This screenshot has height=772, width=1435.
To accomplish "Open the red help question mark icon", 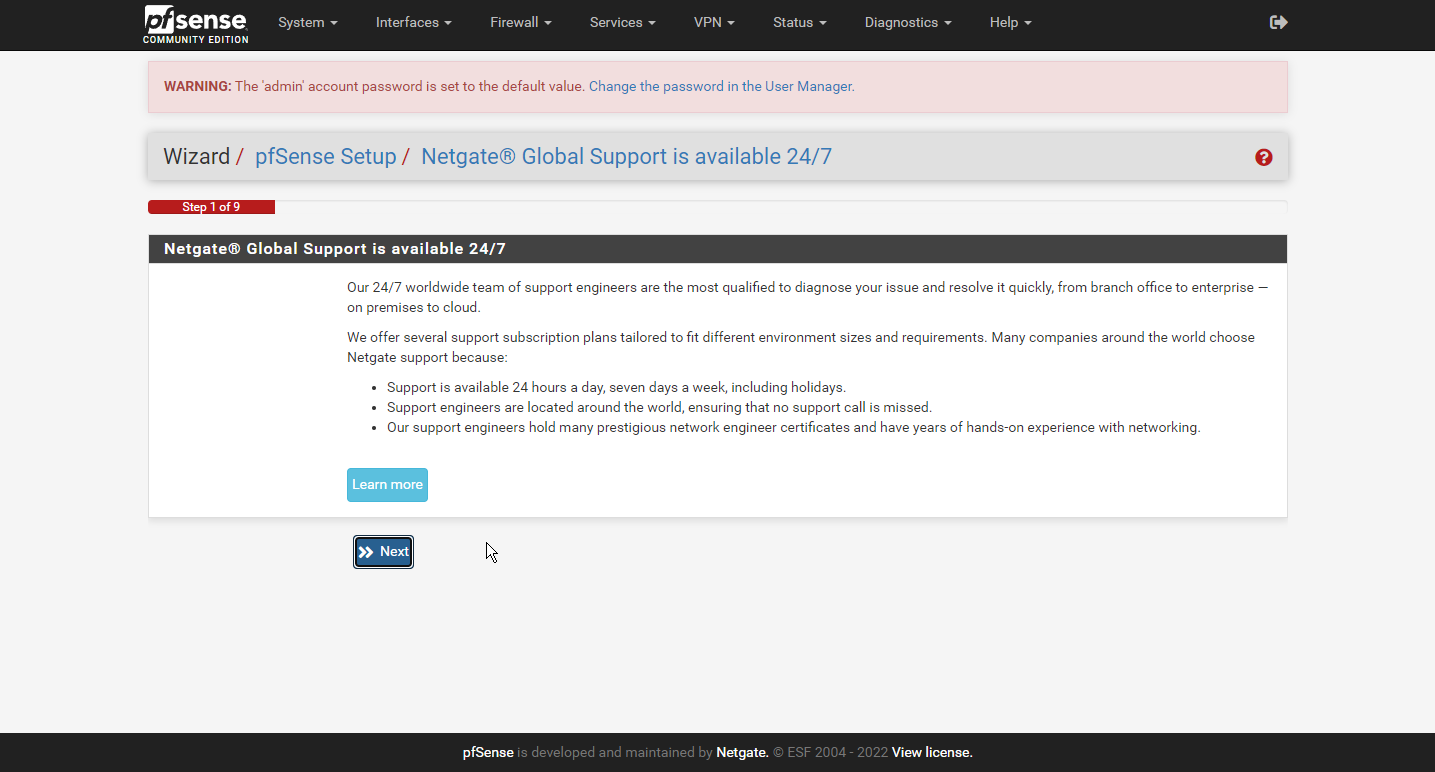I will [1264, 157].
